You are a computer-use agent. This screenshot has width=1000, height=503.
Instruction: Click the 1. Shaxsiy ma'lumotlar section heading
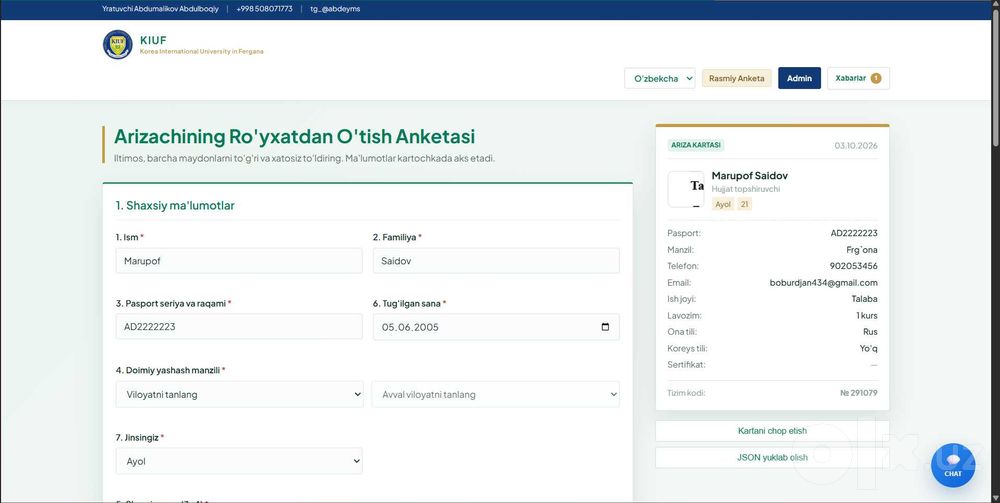[175, 205]
